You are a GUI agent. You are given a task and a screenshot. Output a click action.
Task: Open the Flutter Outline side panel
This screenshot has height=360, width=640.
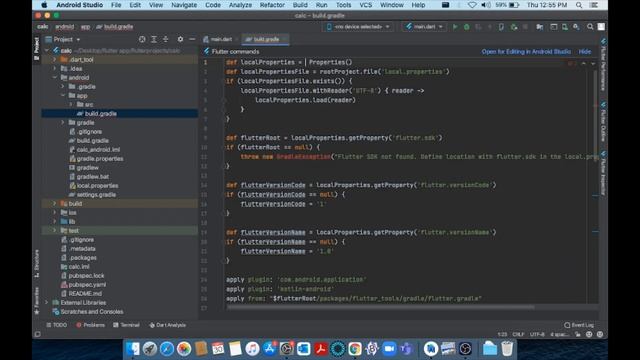pyautogui.click(x=603, y=122)
